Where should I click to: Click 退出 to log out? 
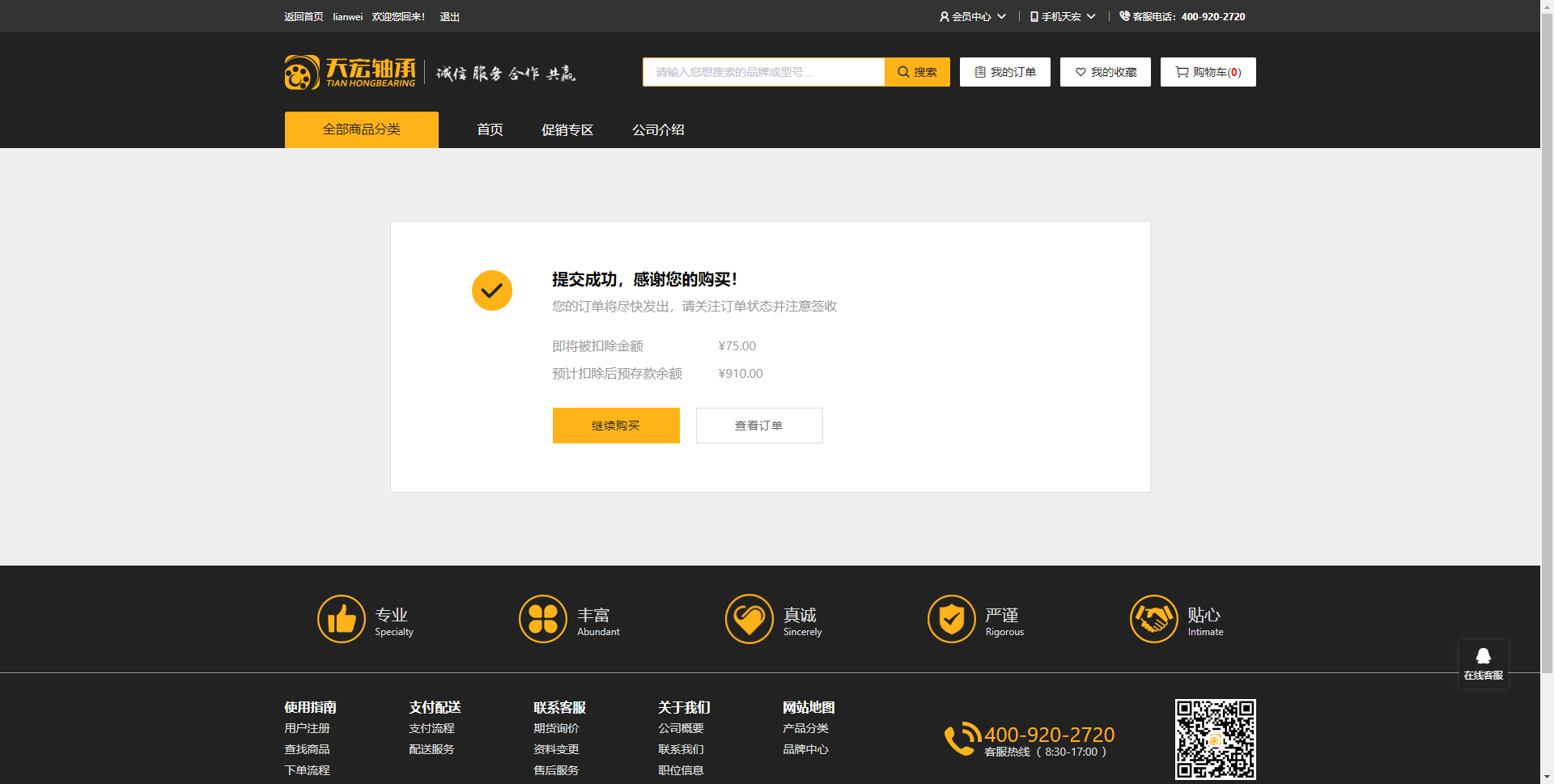point(449,17)
